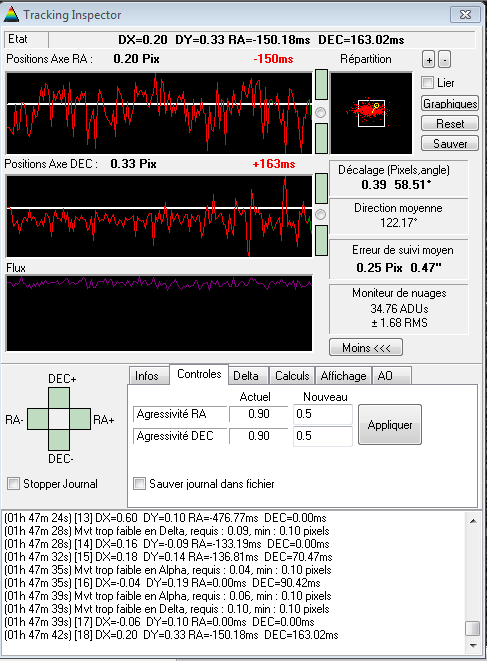This screenshot has width=487, height=661.
Task: Click the Tracking Inspector title bar logo
Action: (11, 14)
